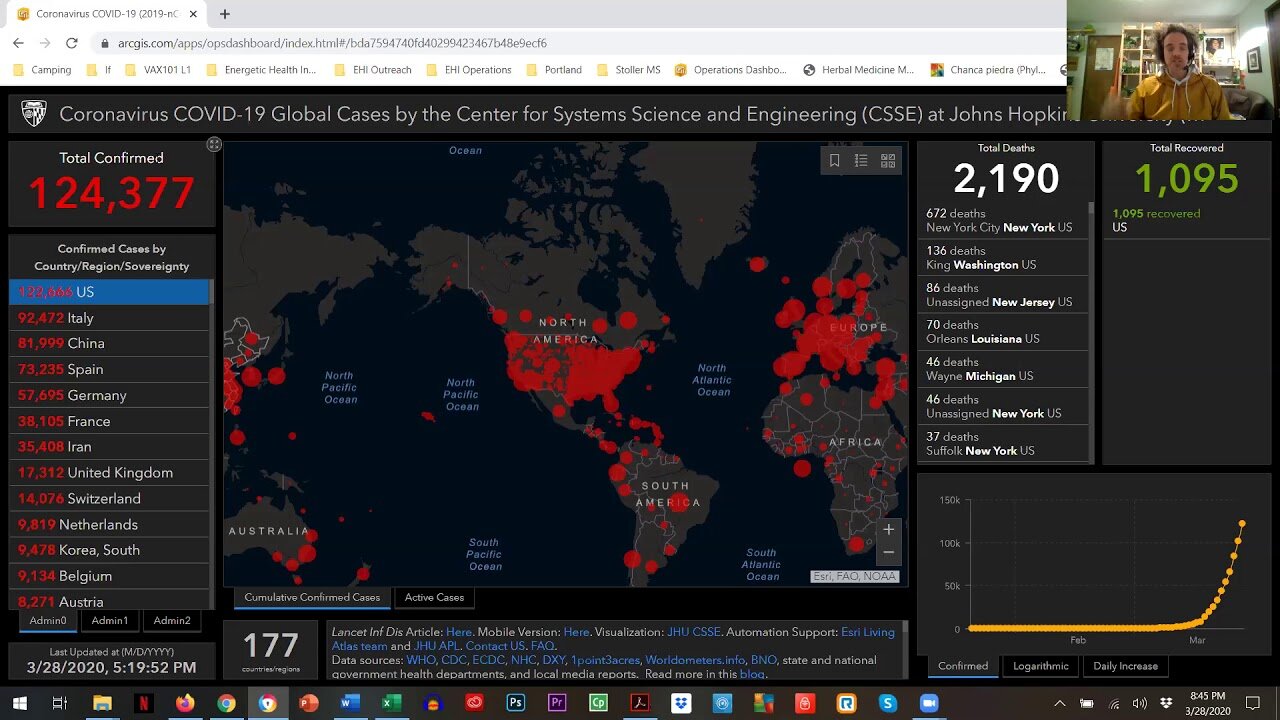Open Adobe Acrobat from the taskbar
The width and height of the screenshot is (1280, 720).
(640, 703)
